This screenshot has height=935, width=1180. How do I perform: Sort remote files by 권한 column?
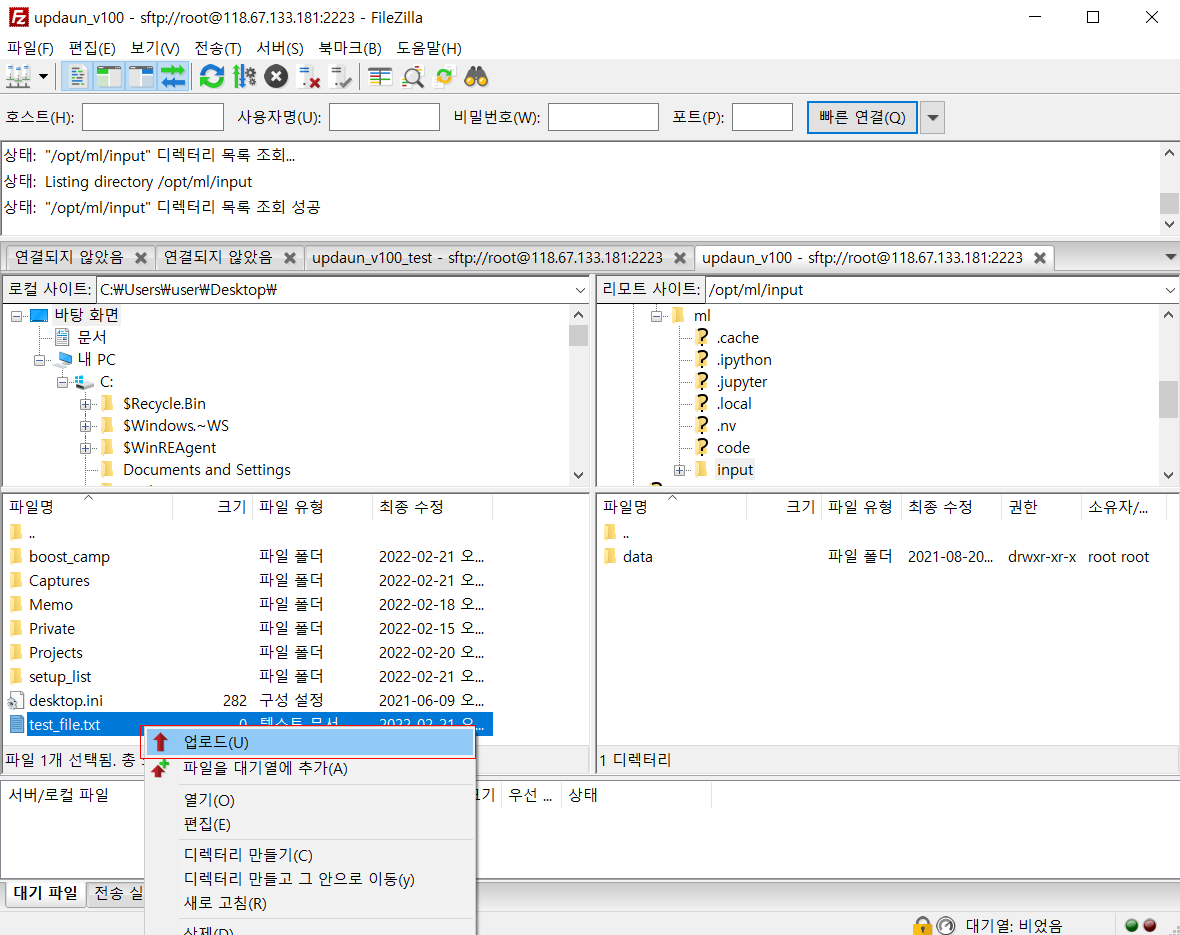click(x=1041, y=507)
